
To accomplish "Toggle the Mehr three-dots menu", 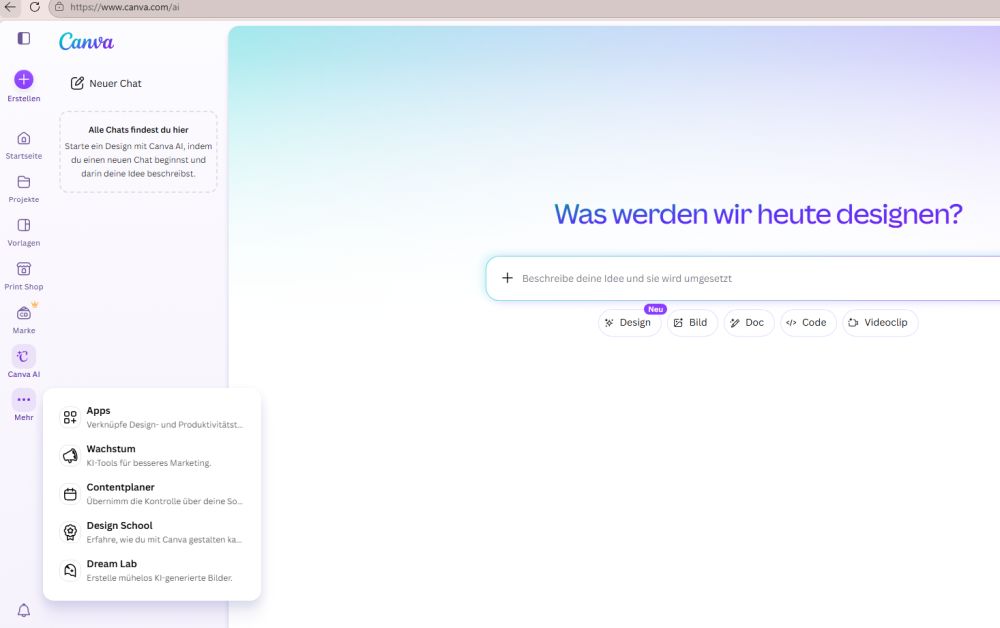I will click(24, 400).
